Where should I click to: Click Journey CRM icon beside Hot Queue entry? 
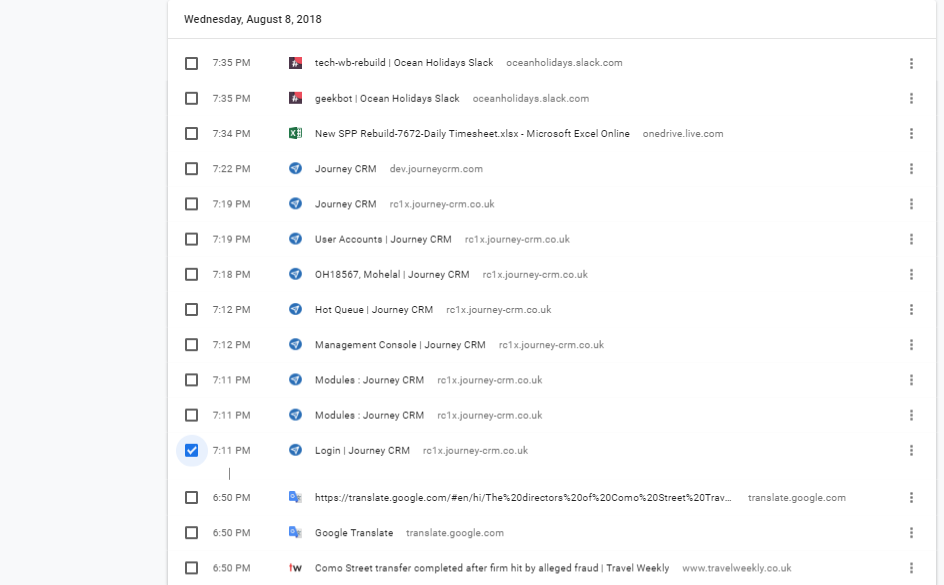pyautogui.click(x=295, y=309)
